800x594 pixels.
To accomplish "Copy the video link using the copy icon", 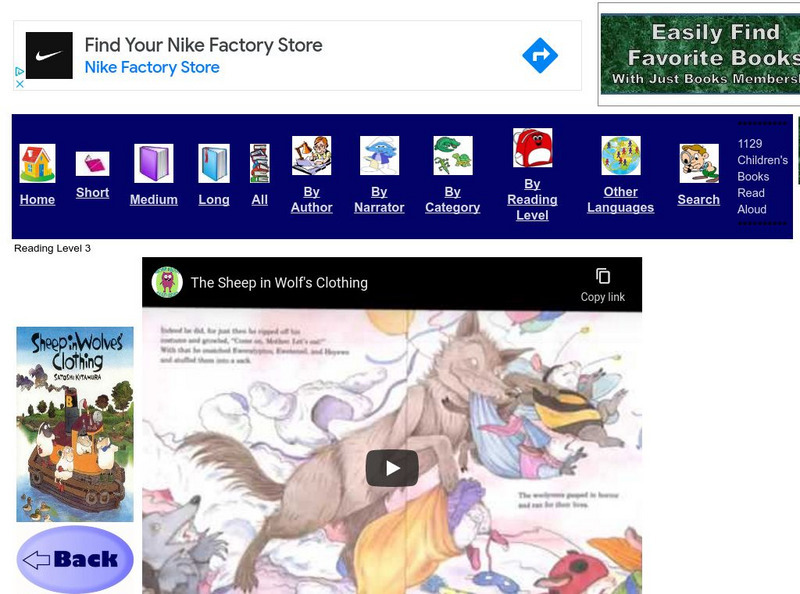I will 603,276.
